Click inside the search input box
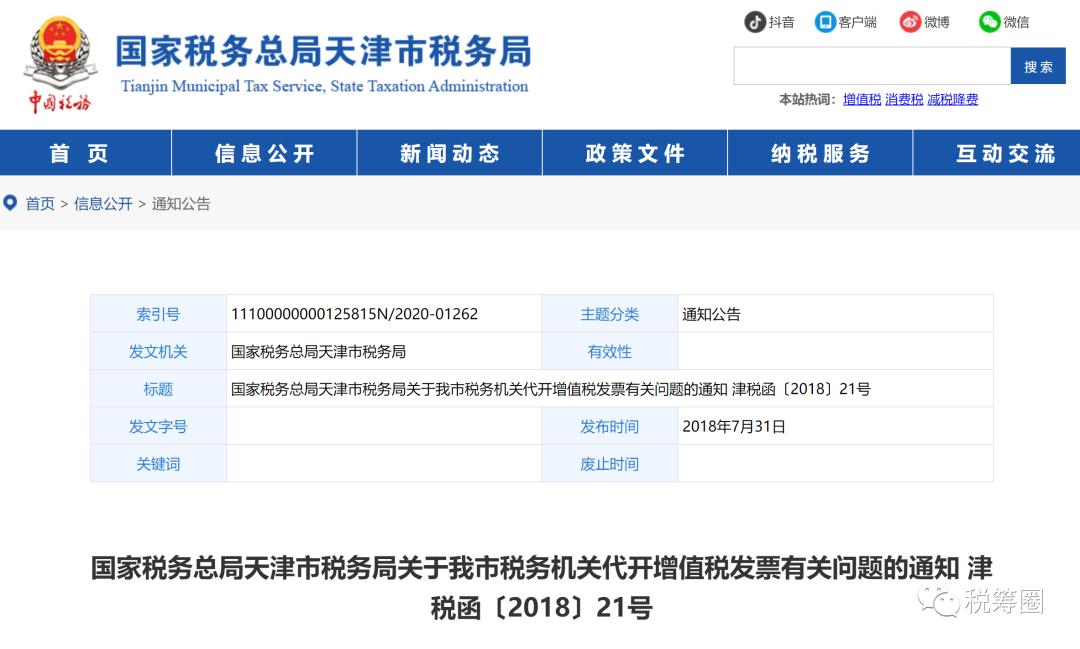 (x=870, y=65)
